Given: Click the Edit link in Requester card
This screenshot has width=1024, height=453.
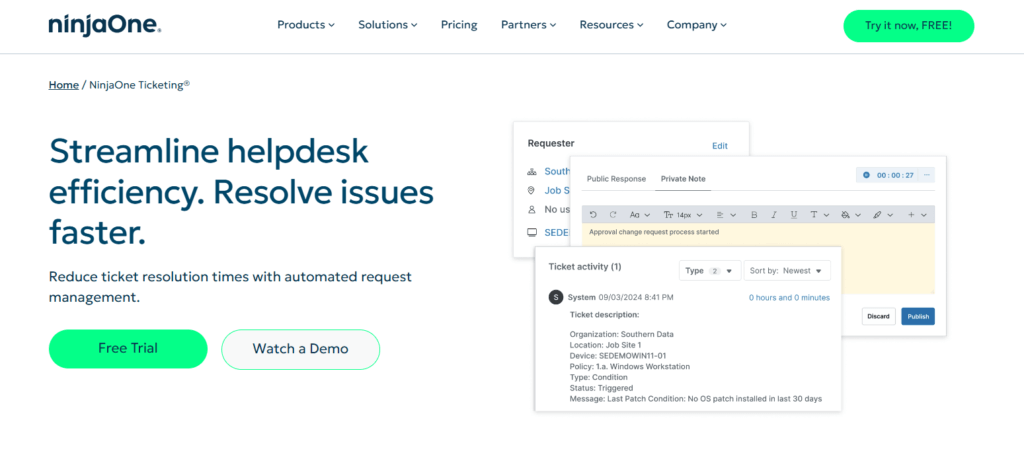Looking at the screenshot, I should [720, 146].
